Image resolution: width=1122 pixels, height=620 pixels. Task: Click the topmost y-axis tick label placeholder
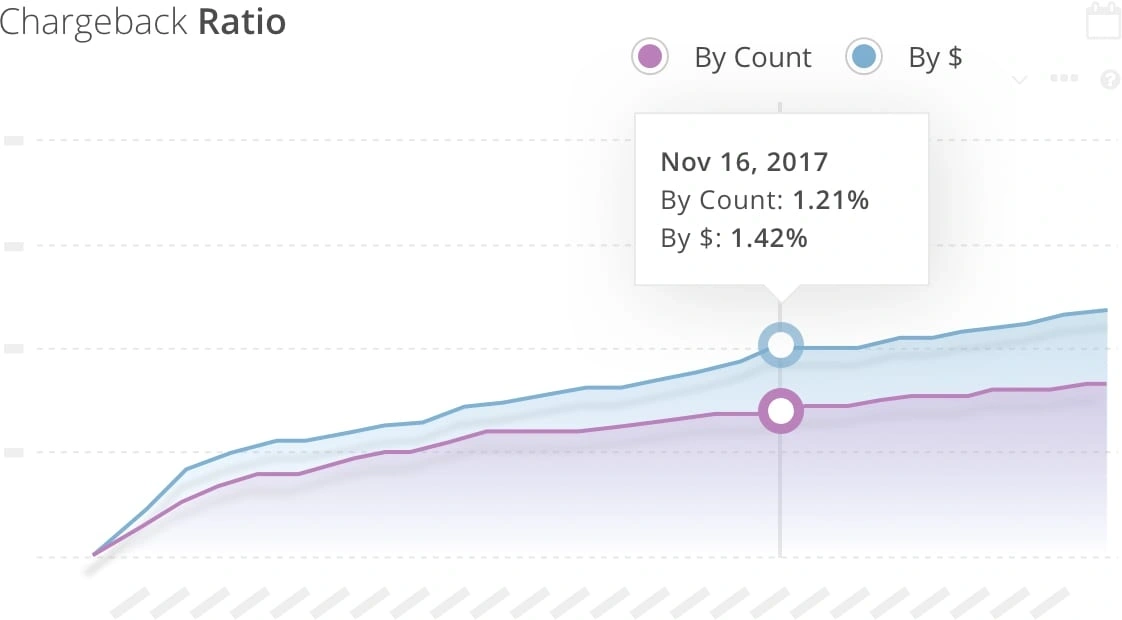14,140
